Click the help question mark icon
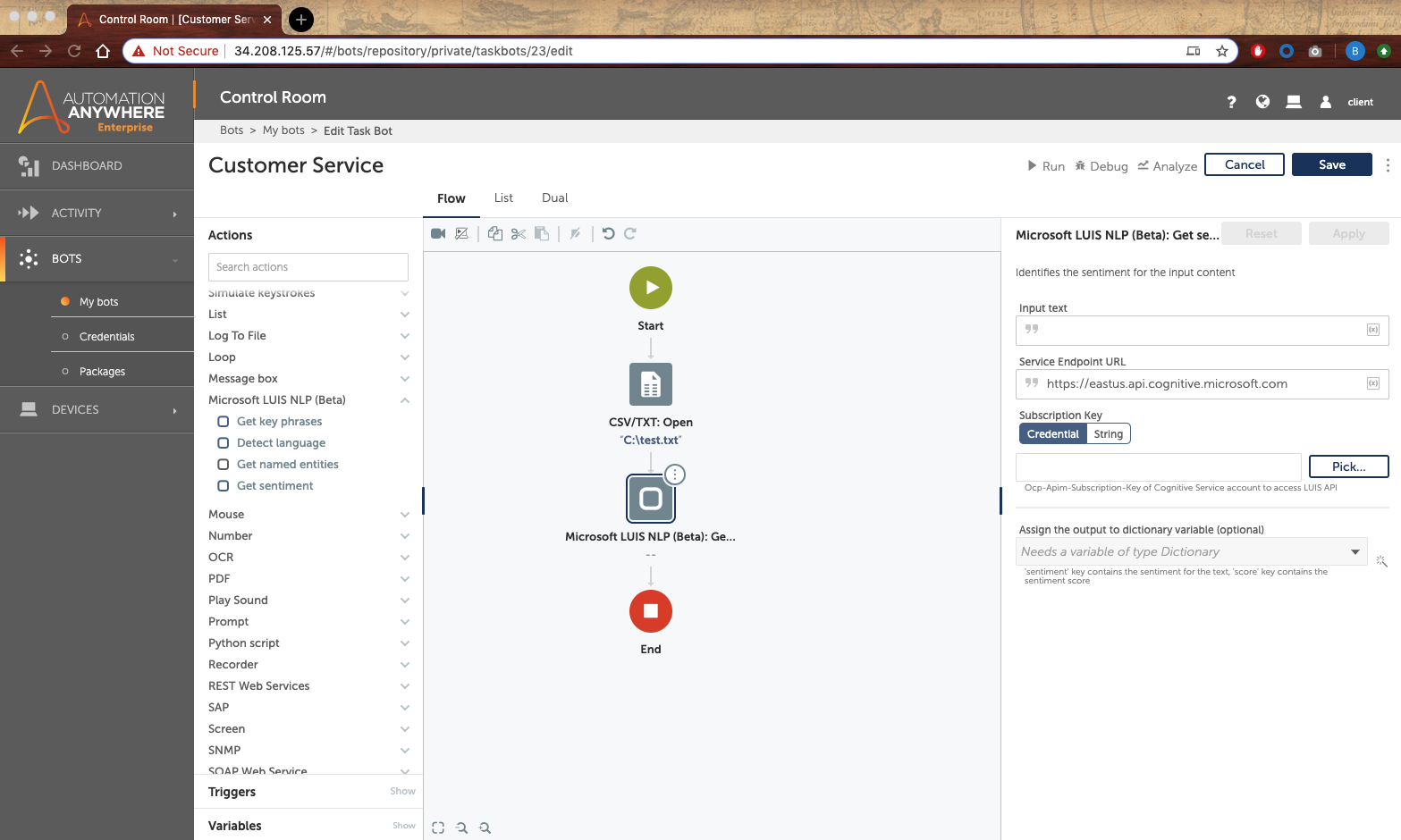The width and height of the screenshot is (1401, 840). click(x=1231, y=102)
